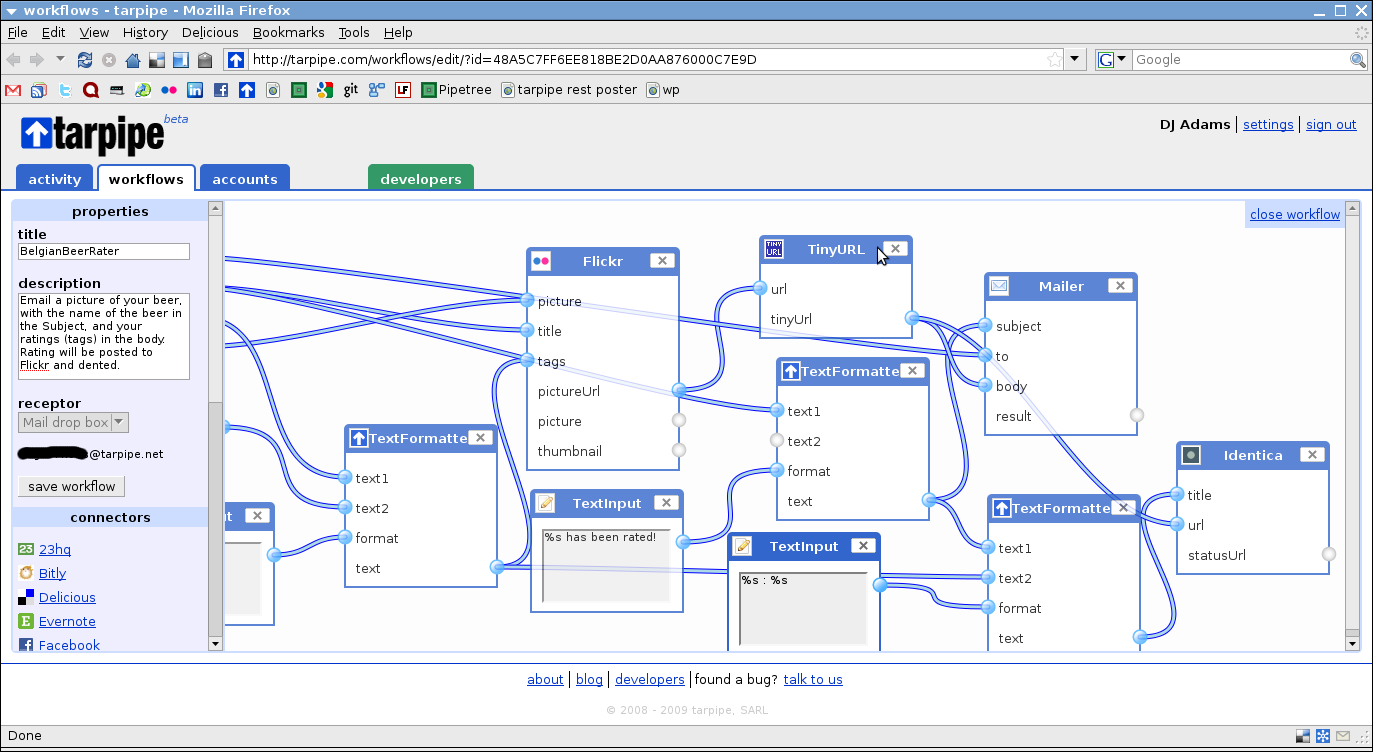The width and height of the screenshot is (1373, 752).
Task: Click the TinyURL node icon
Action: tap(774, 249)
